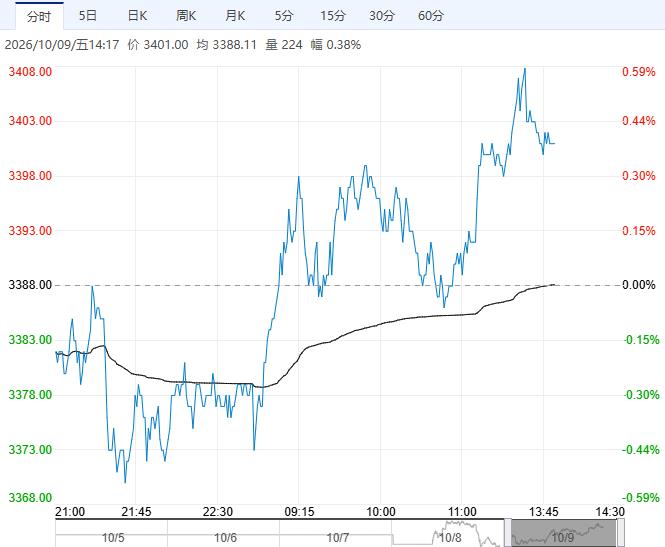Click the 13:45 time axis label
Screen dimensions: 665x547
point(543,512)
